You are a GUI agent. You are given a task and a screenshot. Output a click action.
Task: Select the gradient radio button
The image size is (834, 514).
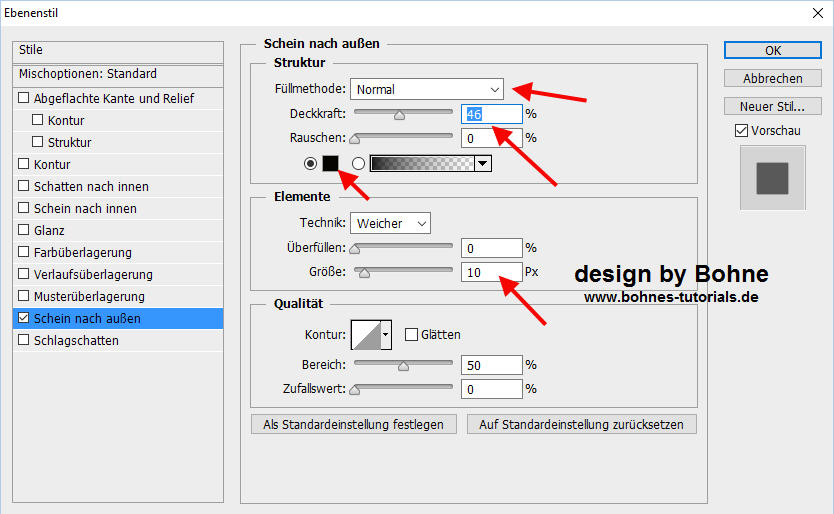coord(358,163)
